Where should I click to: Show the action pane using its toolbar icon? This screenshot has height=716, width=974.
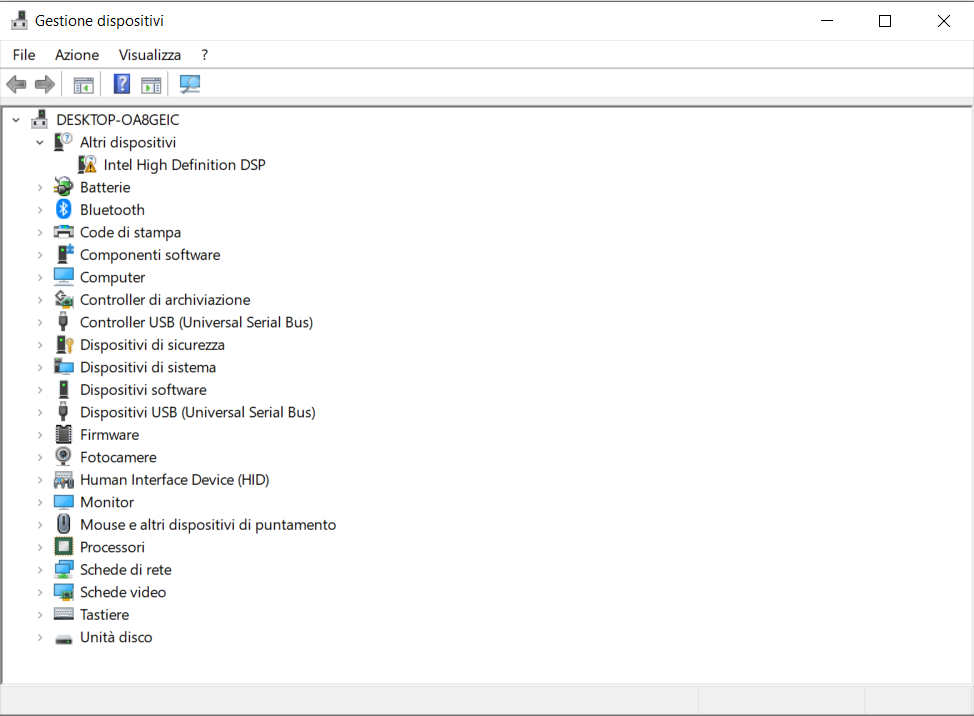151,84
